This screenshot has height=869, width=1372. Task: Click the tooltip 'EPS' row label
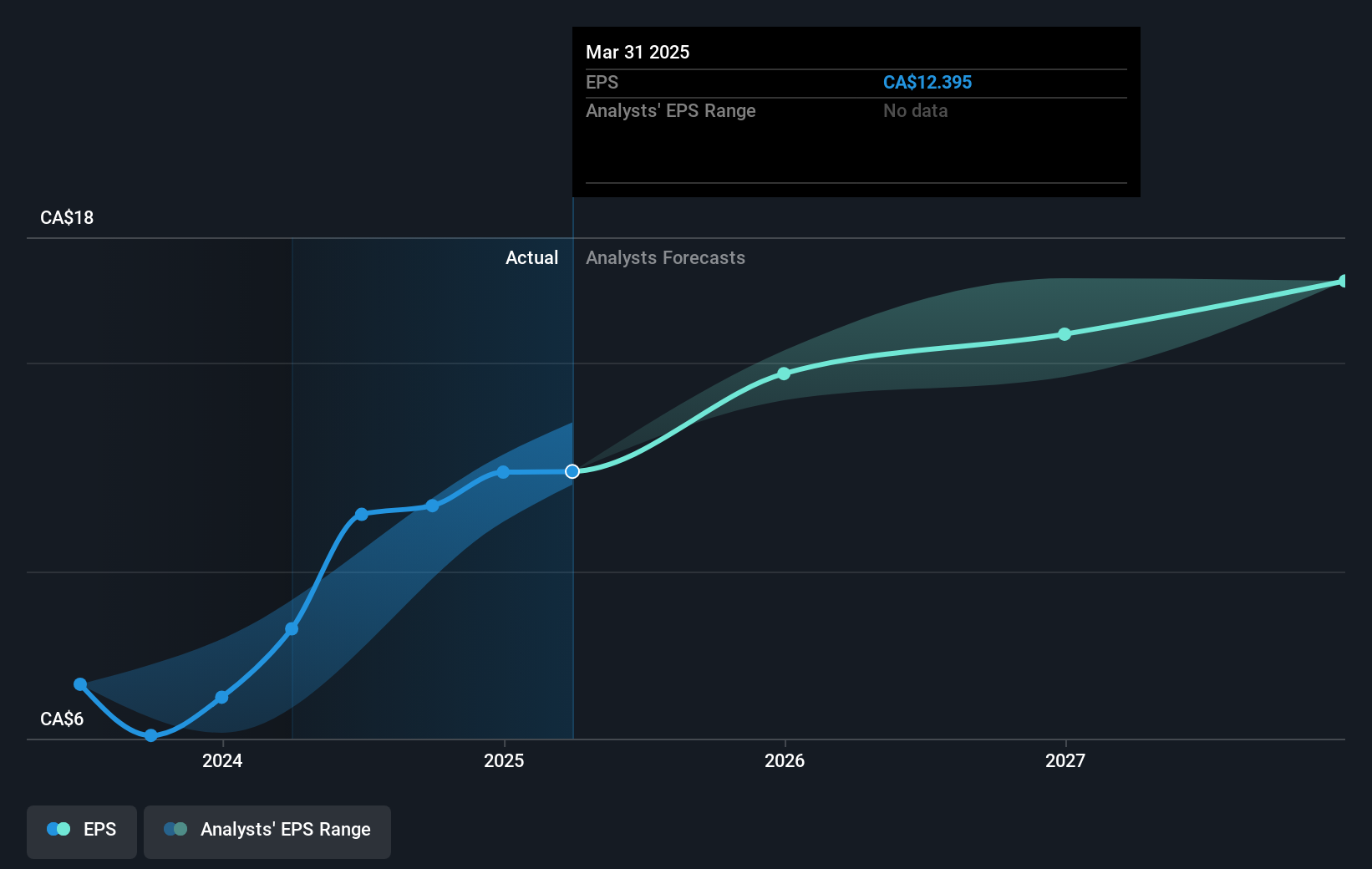602,83
